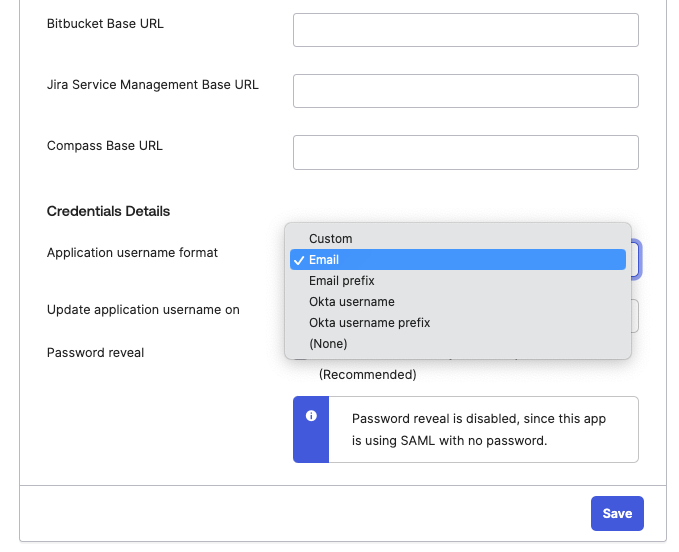Click into the Compass Base URL text box
Viewport: 679px width, 552px height.
coord(465,152)
